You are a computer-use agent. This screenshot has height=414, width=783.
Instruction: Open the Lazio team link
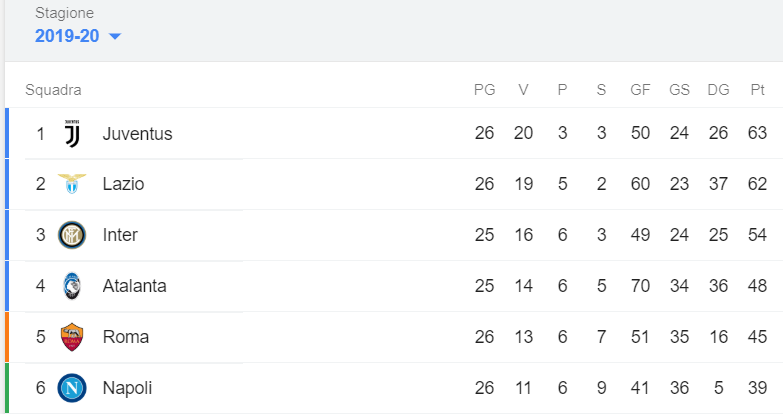pos(123,185)
